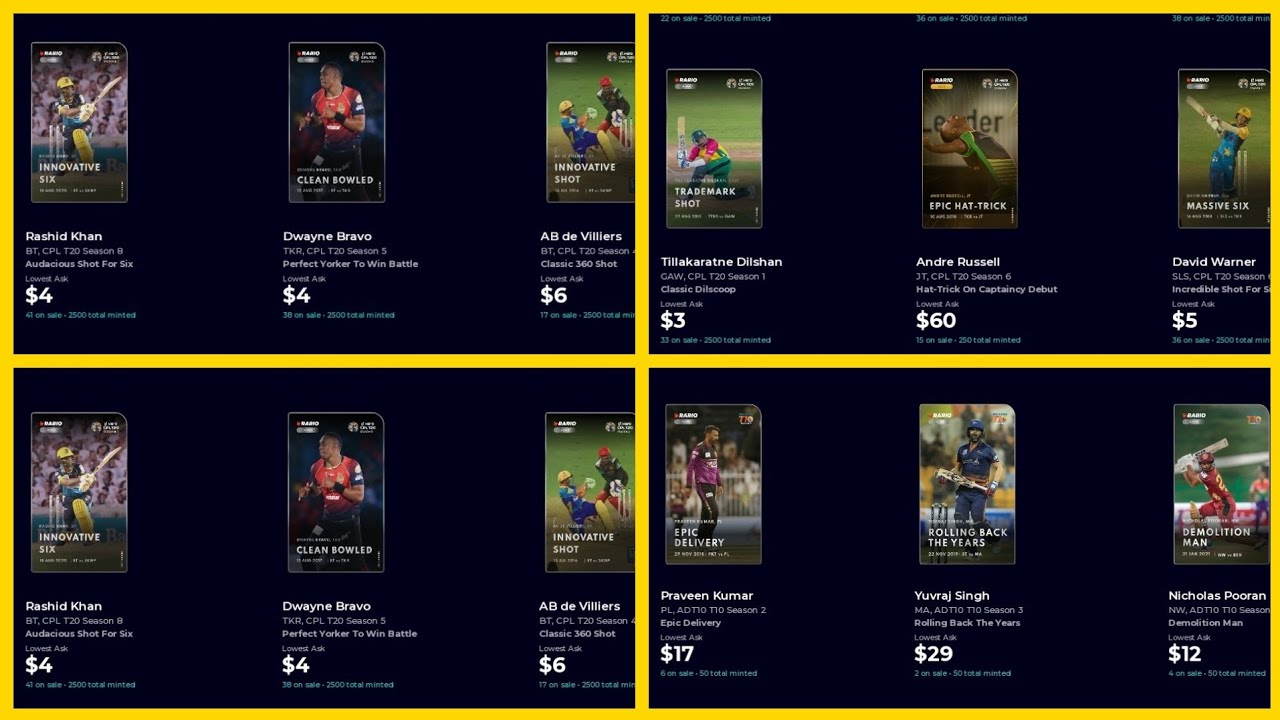The height and width of the screenshot is (720, 1280).
Task: Click the Rario logo on Yuvraj Singh card
Action: coord(939,415)
